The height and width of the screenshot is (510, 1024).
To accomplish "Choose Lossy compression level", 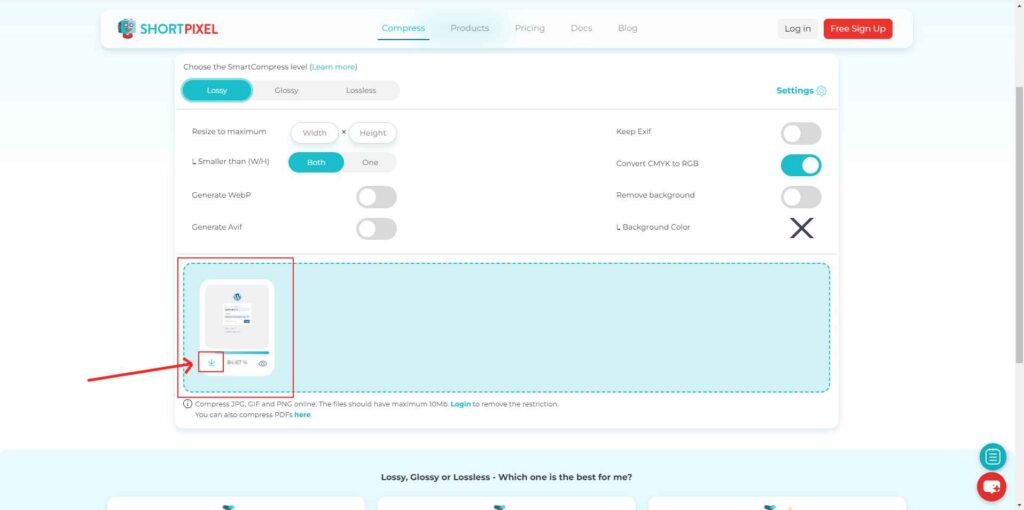I will coord(217,90).
